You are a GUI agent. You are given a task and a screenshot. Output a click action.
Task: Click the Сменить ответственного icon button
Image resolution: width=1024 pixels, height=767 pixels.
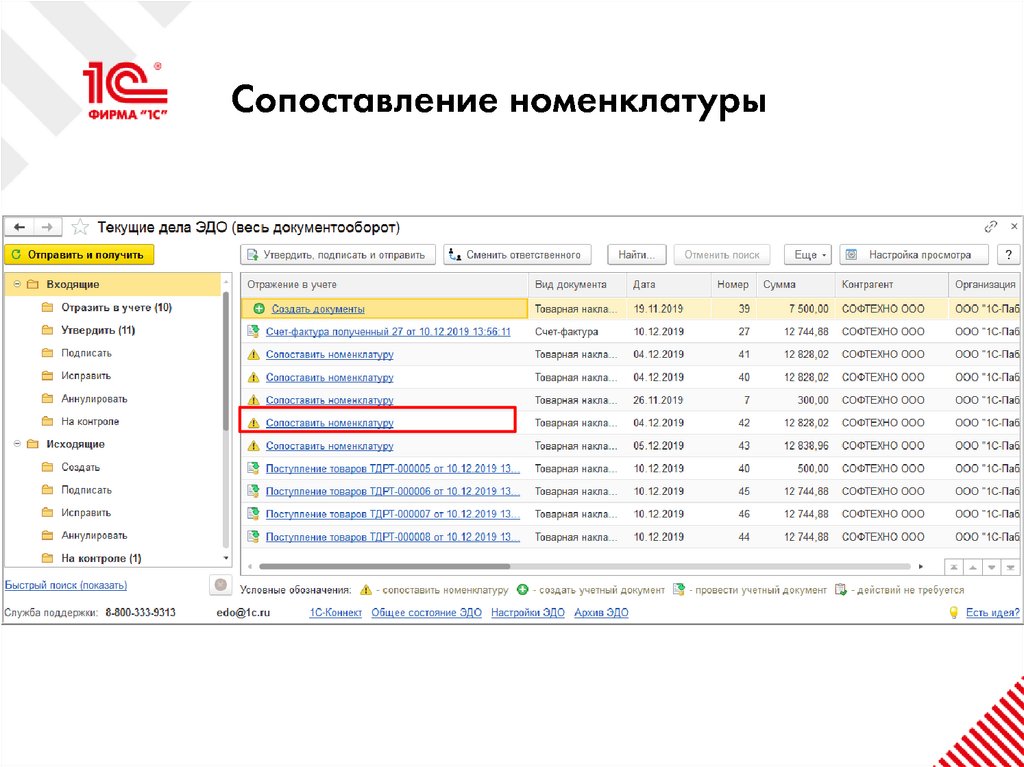(x=455, y=254)
